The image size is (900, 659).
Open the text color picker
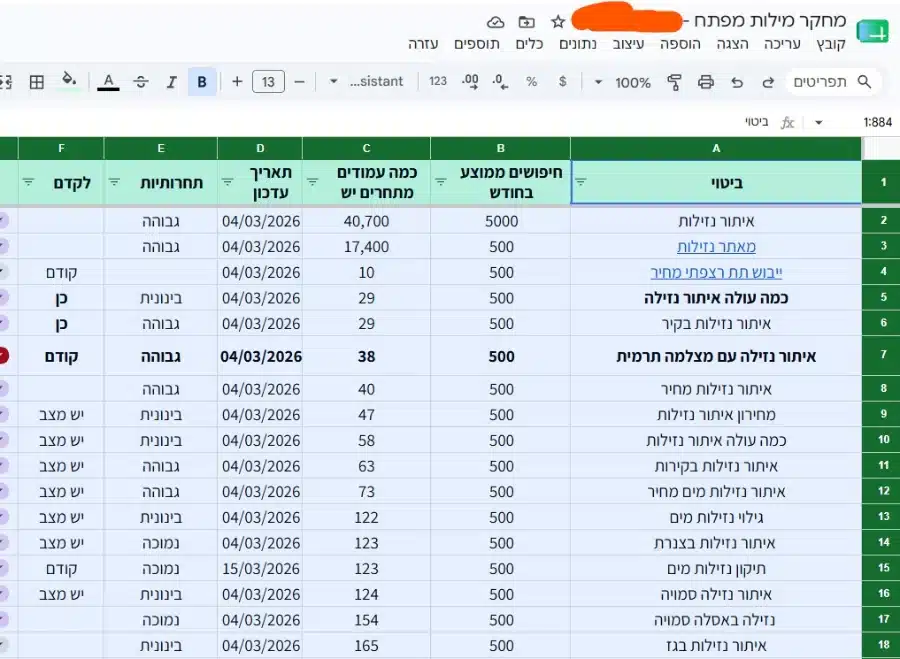108,82
